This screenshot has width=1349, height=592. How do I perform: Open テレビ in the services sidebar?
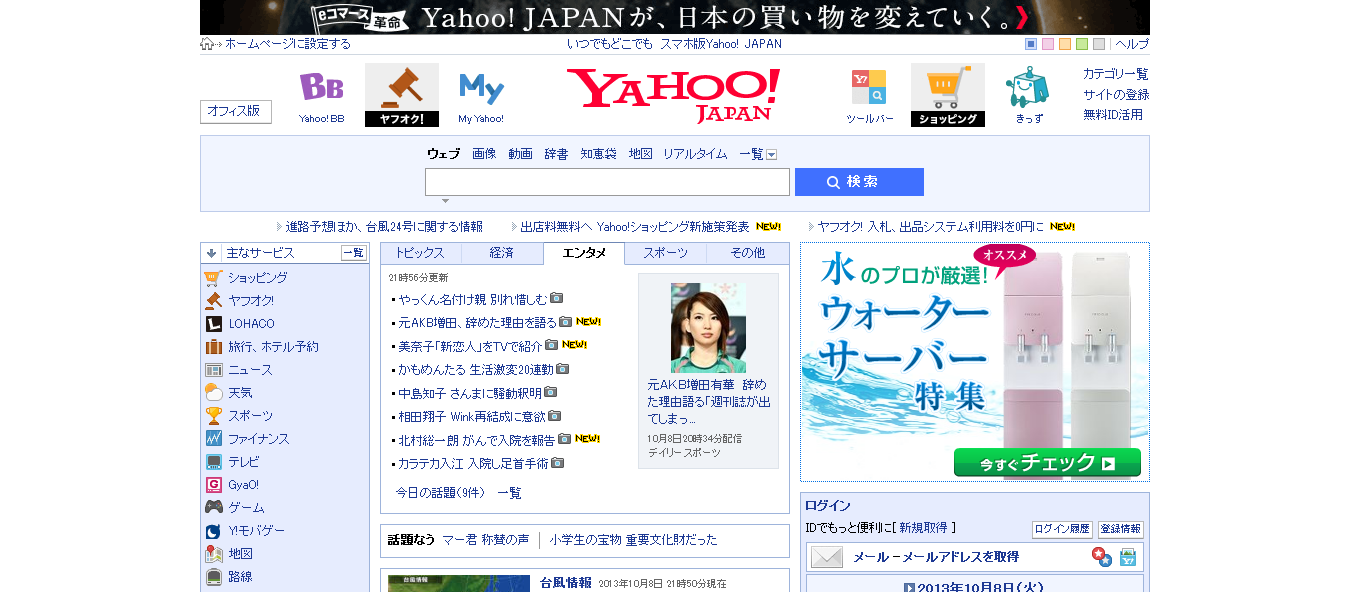(x=244, y=462)
